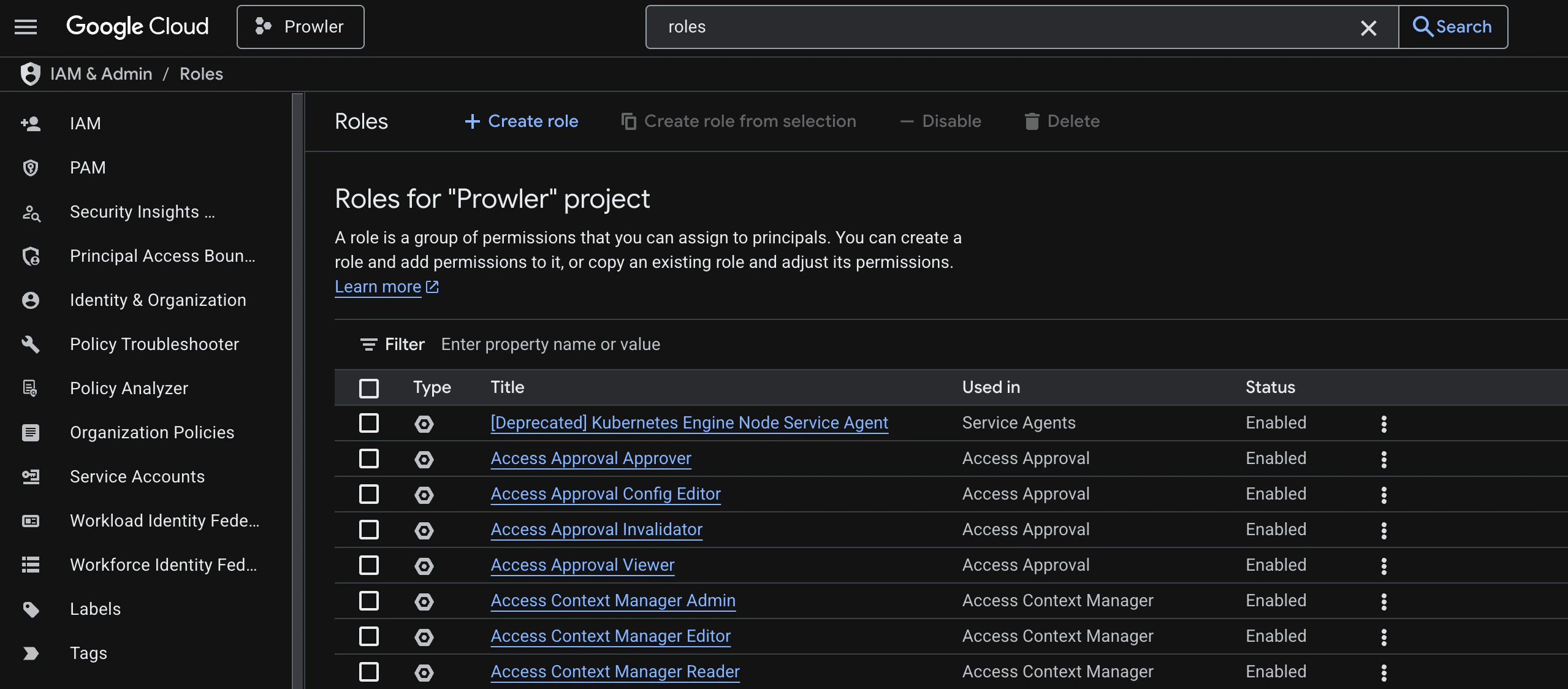Screen dimensions: 1568x689
Task: Click the IAM & Admin shield icon
Action: point(30,74)
